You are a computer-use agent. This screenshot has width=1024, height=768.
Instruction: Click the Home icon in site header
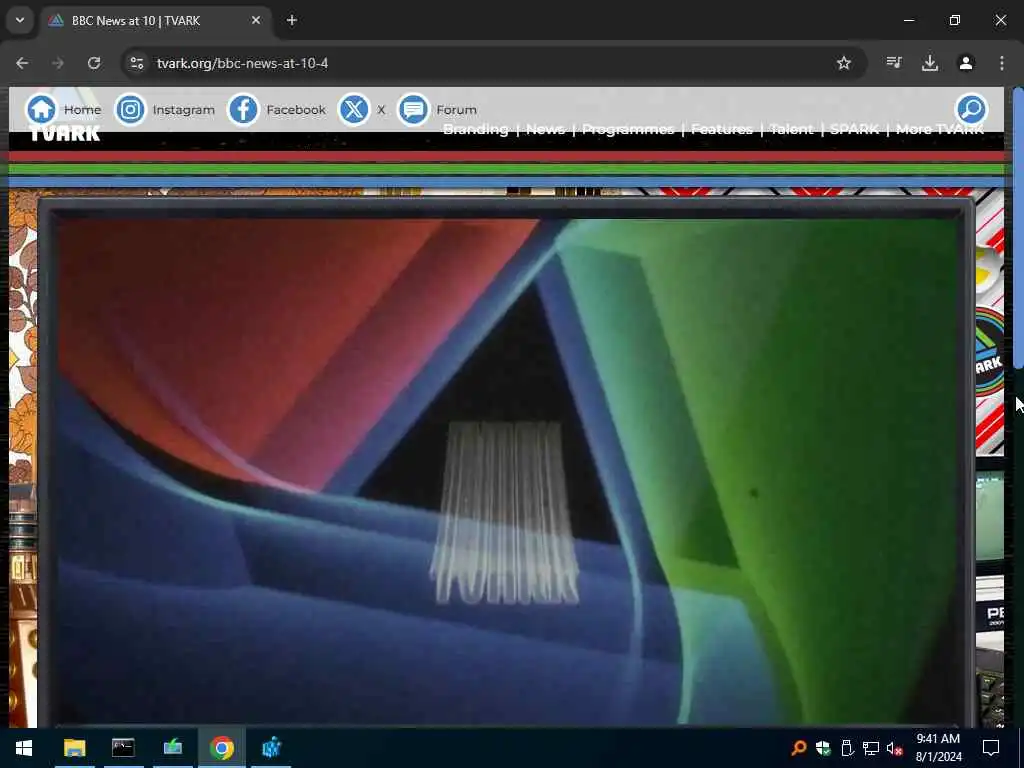(41, 109)
